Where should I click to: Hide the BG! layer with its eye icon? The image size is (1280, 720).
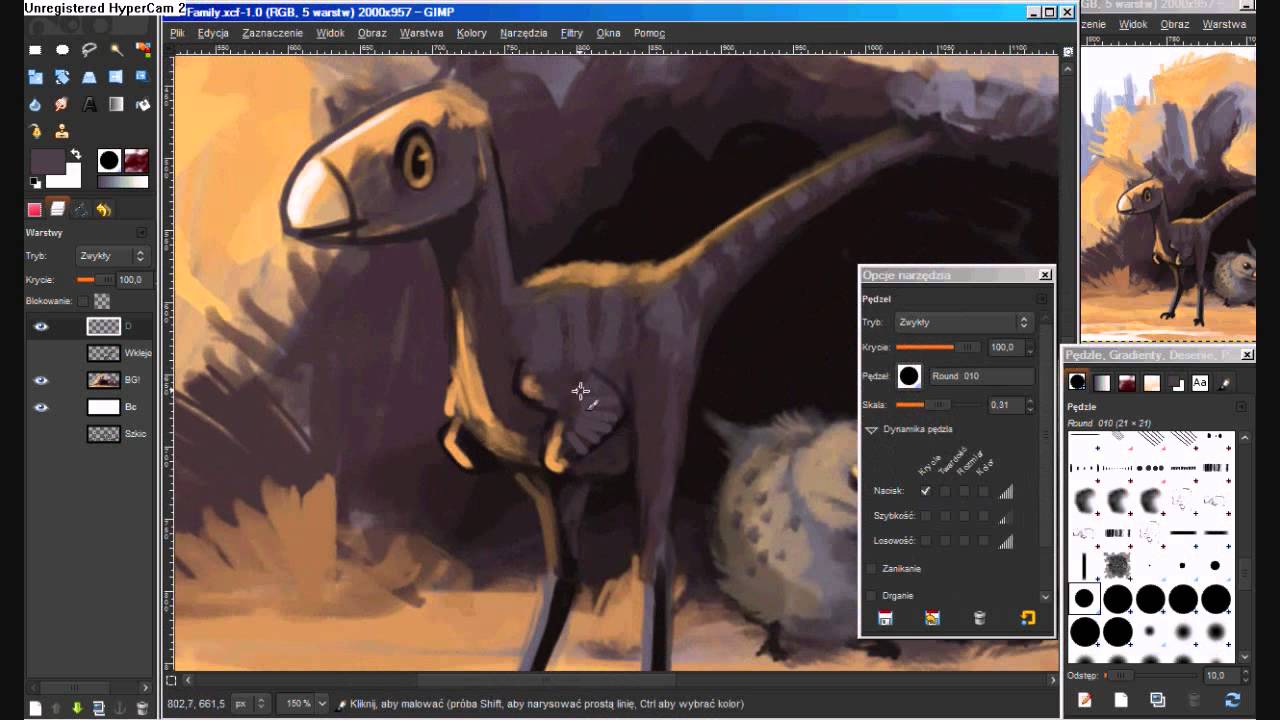(x=41, y=380)
